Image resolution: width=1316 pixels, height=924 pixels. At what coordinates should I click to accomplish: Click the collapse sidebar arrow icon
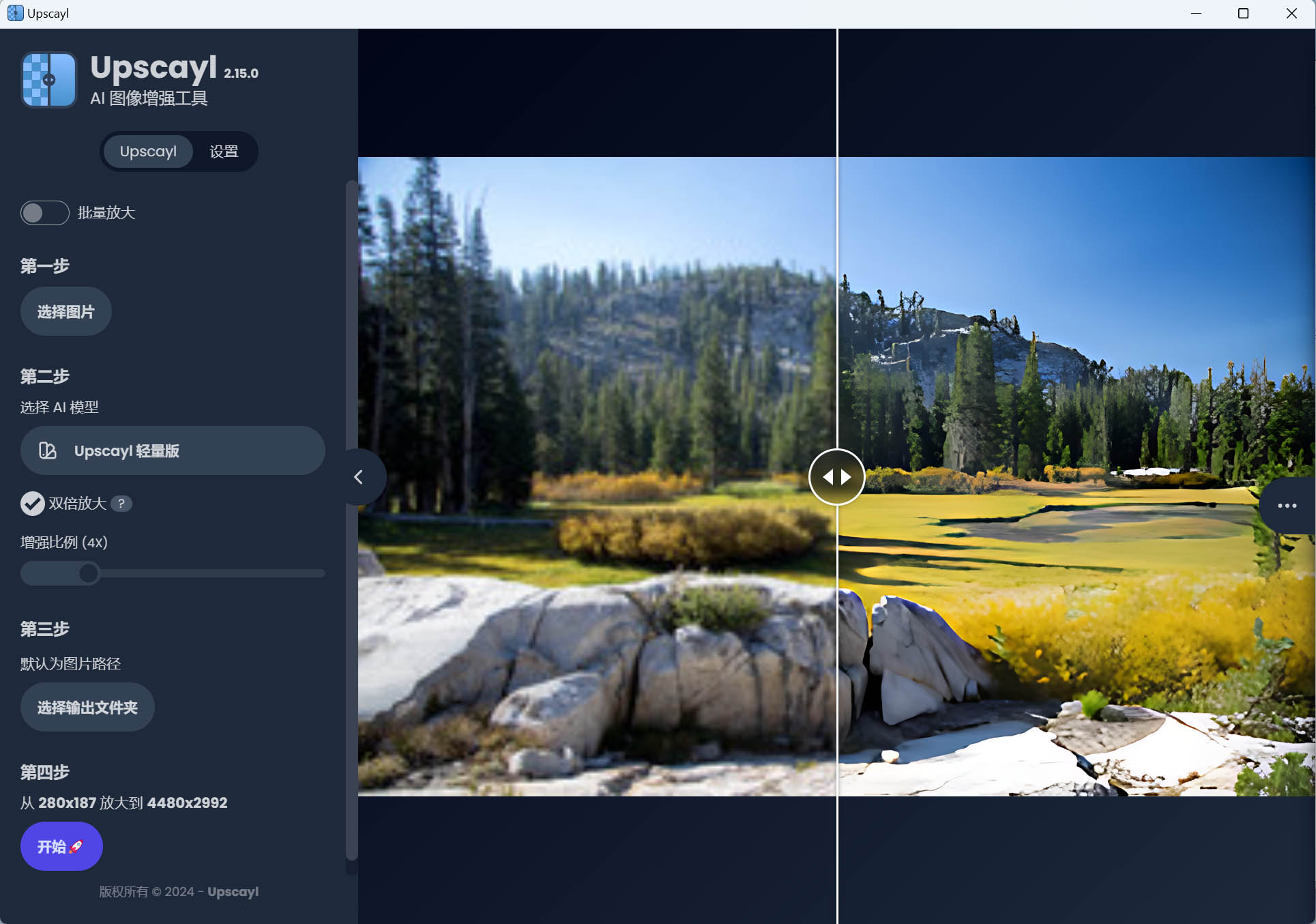coord(358,477)
